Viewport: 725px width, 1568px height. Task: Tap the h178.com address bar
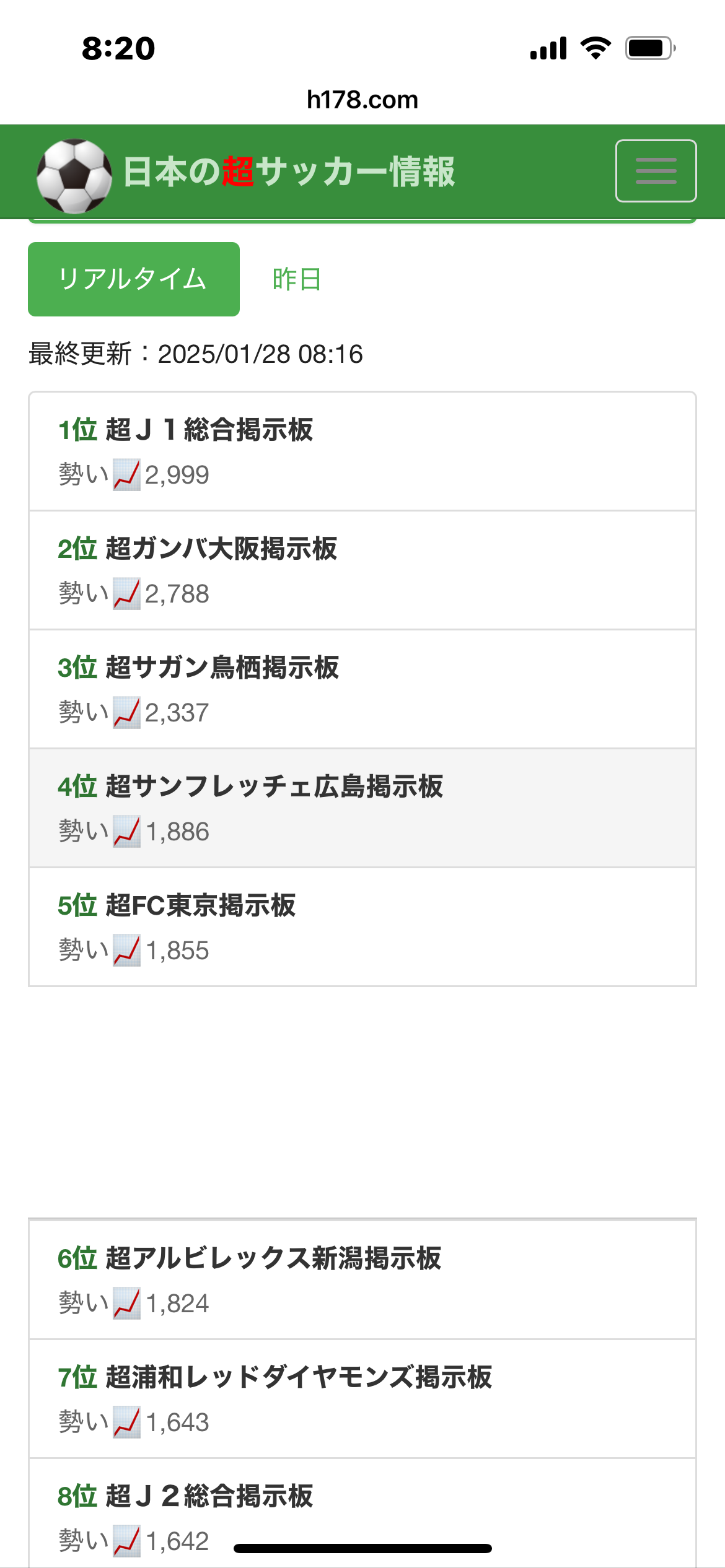(x=362, y=100)
